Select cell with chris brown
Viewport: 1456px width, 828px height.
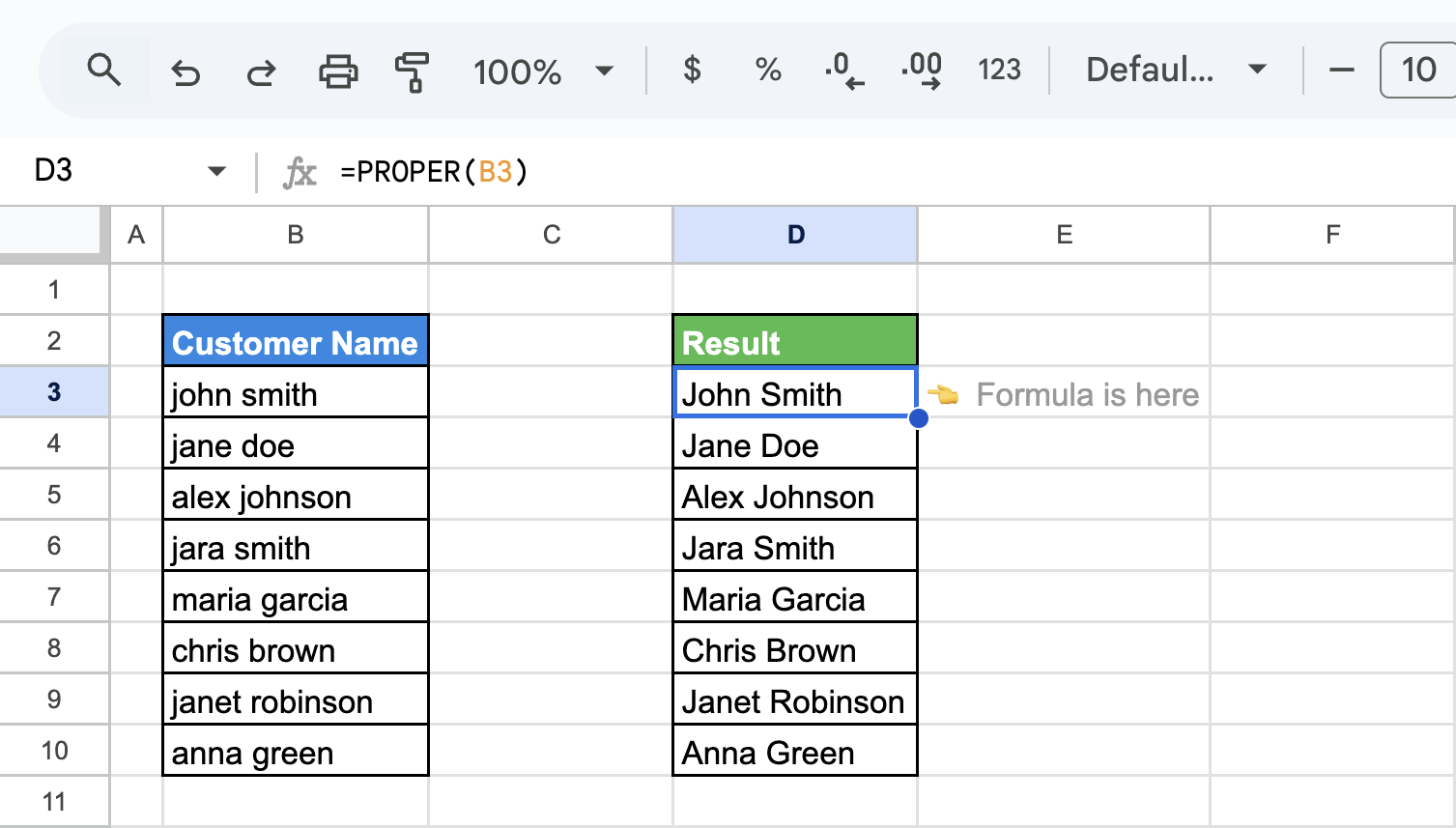[x=296, y=647]
